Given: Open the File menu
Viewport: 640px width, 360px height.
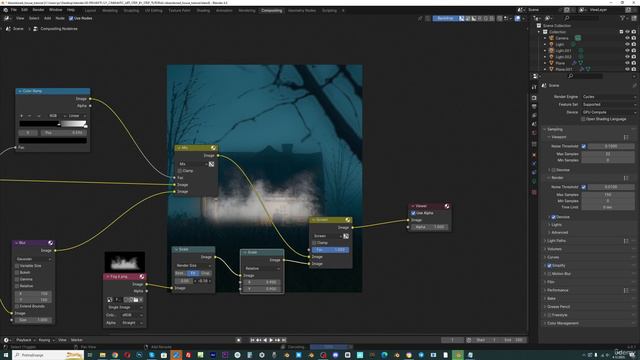Looking at the screenshot, I should coord(14,10).
